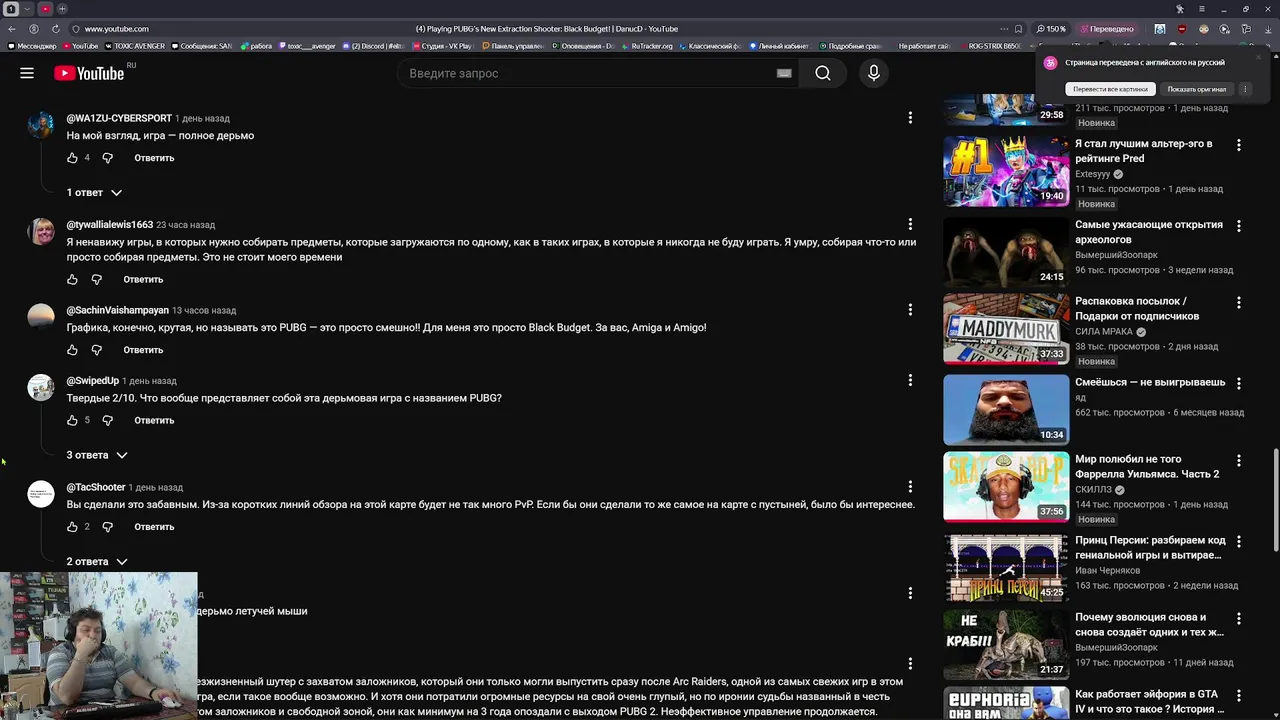Screen dimensions: 1280x720
Task: Expand '2 ответа' under TacShooter comment
Action: pos(97,562)
